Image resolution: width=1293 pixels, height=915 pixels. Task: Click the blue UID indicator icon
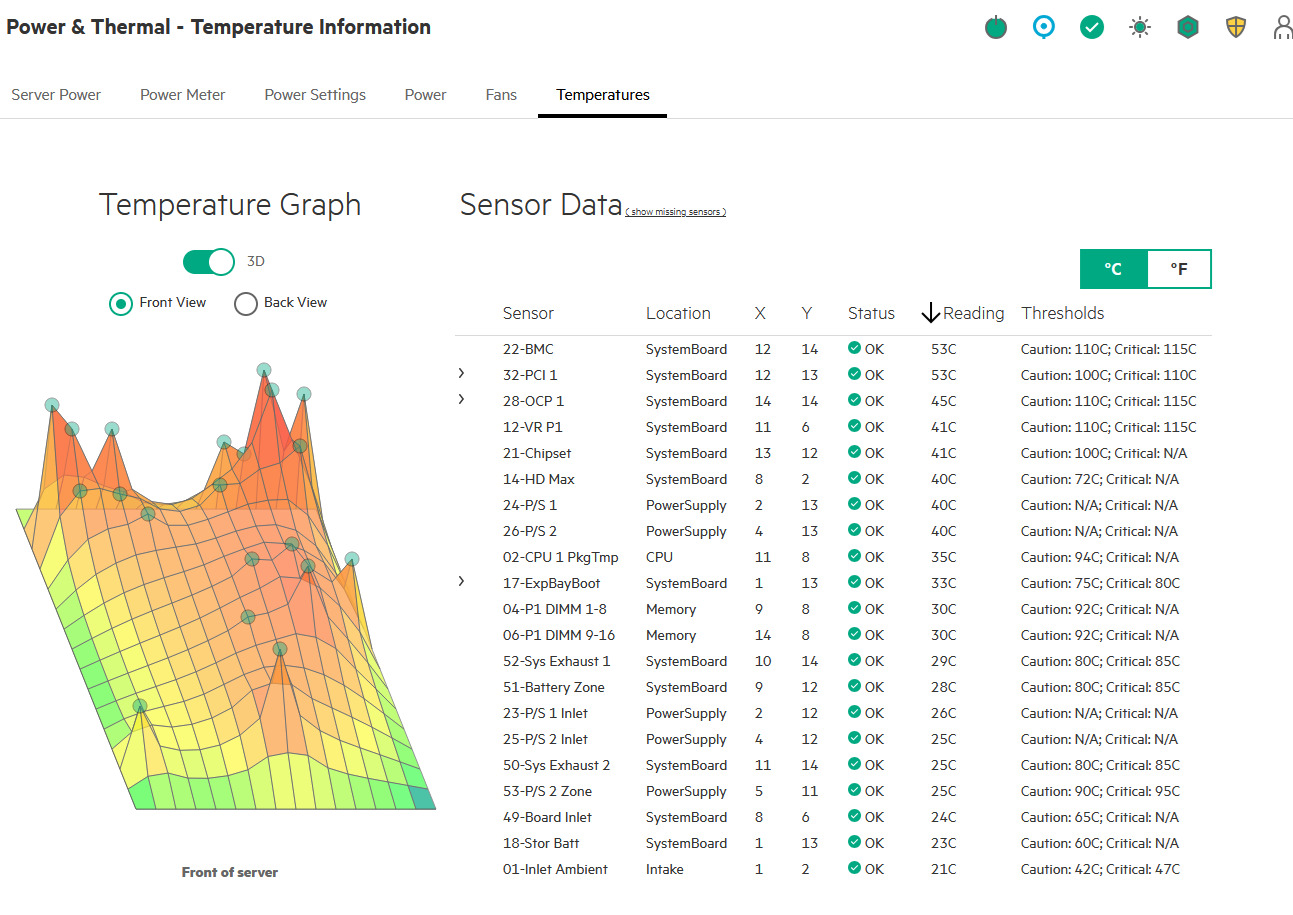(x=1044, y=28)
